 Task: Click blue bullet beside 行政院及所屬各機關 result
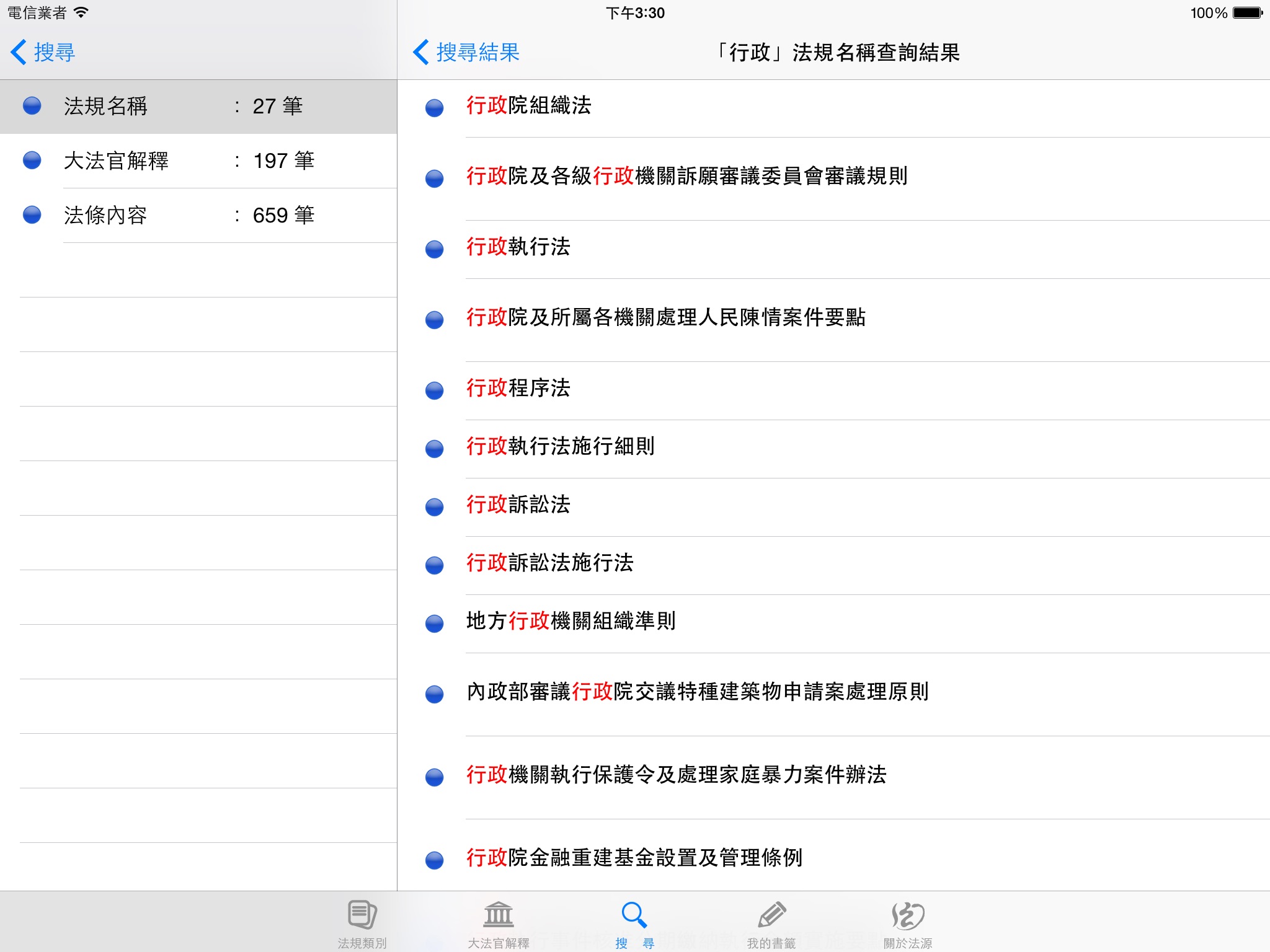[435, 320]
